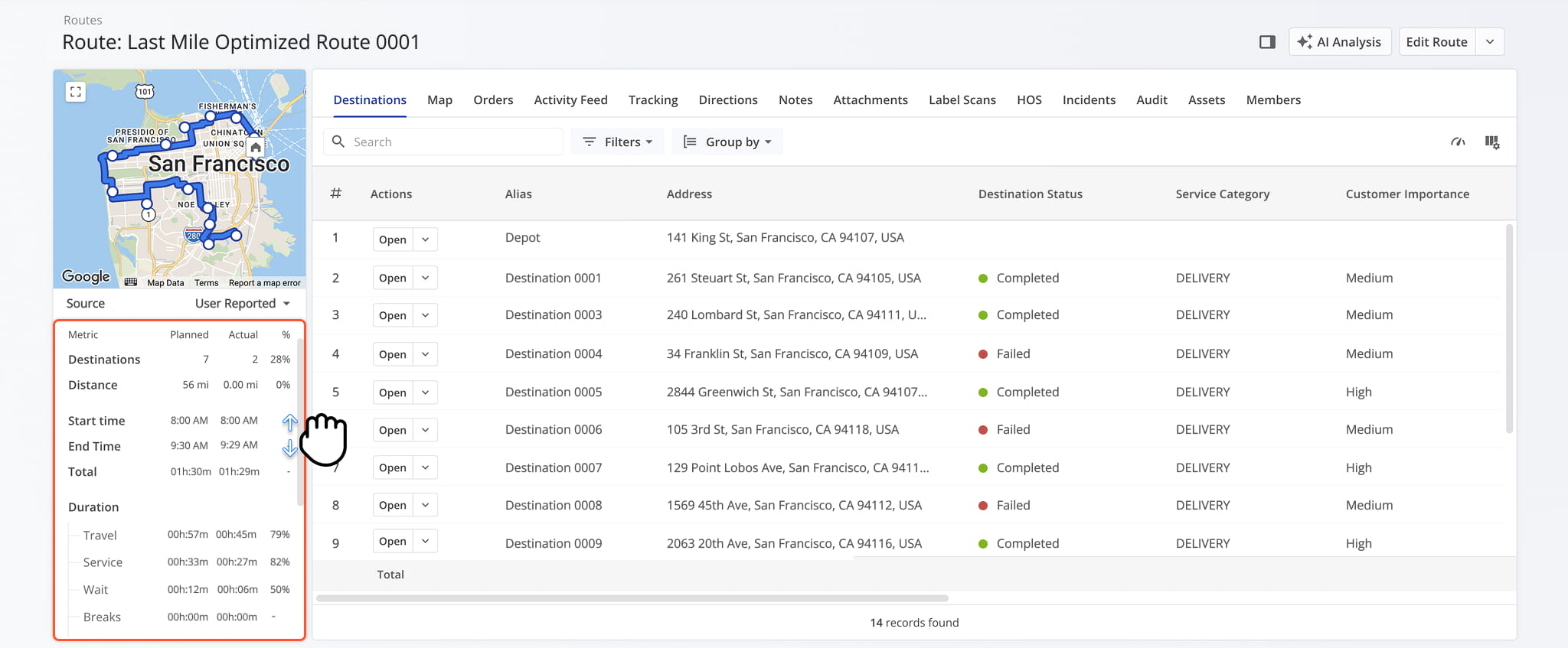Click Open for Destination 0003
Viewport: 1568px width, 648px height.
click(393, 315)
